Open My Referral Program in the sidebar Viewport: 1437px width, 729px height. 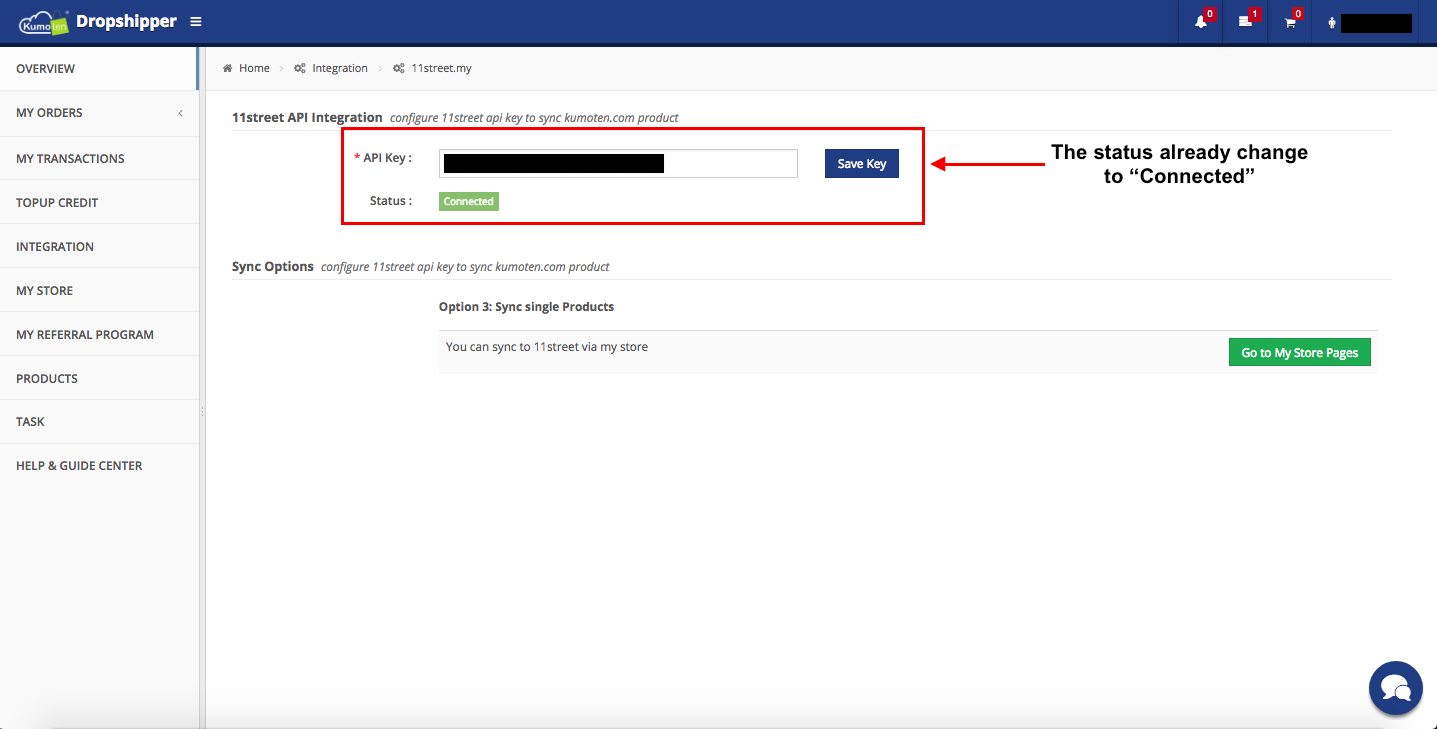point(99,334)
